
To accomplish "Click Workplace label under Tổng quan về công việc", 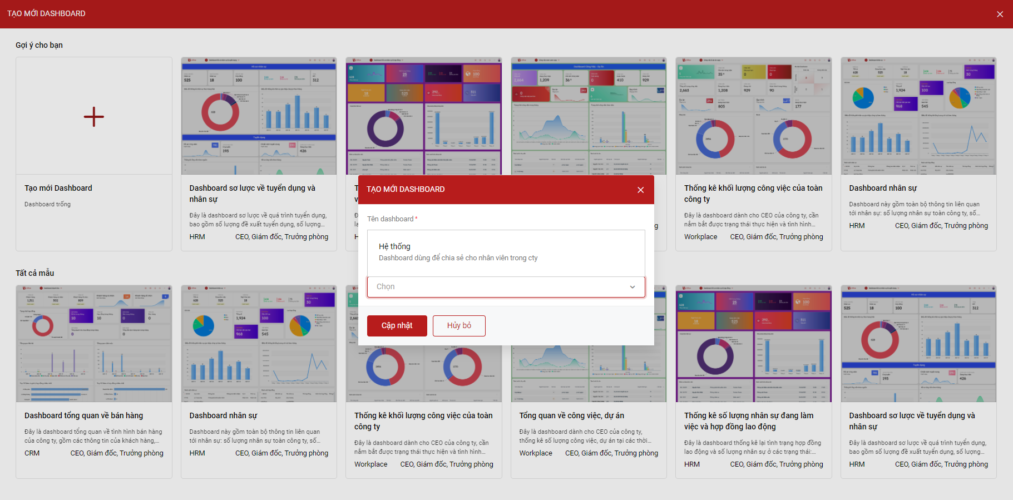I will pyautogui.click(x=536, y=453).
